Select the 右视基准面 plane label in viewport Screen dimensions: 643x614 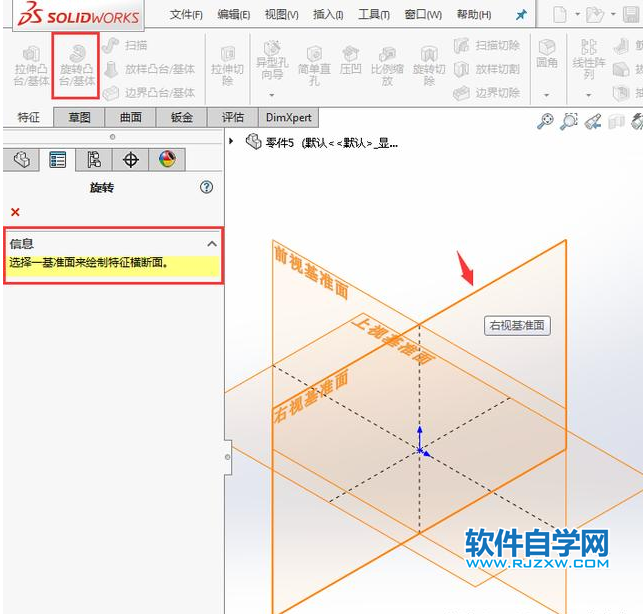coord(311,396)
